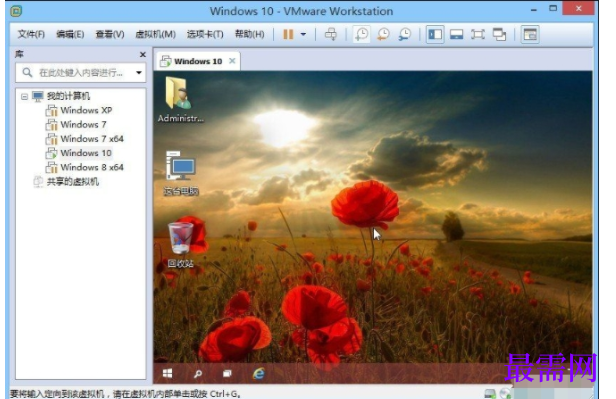
Task: Open the 虚拟机(M) menu
Action: point(155,34)
